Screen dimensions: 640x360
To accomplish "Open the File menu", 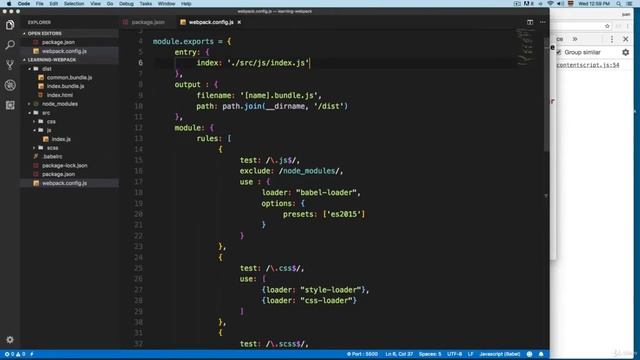I will (x=40, y=4).
